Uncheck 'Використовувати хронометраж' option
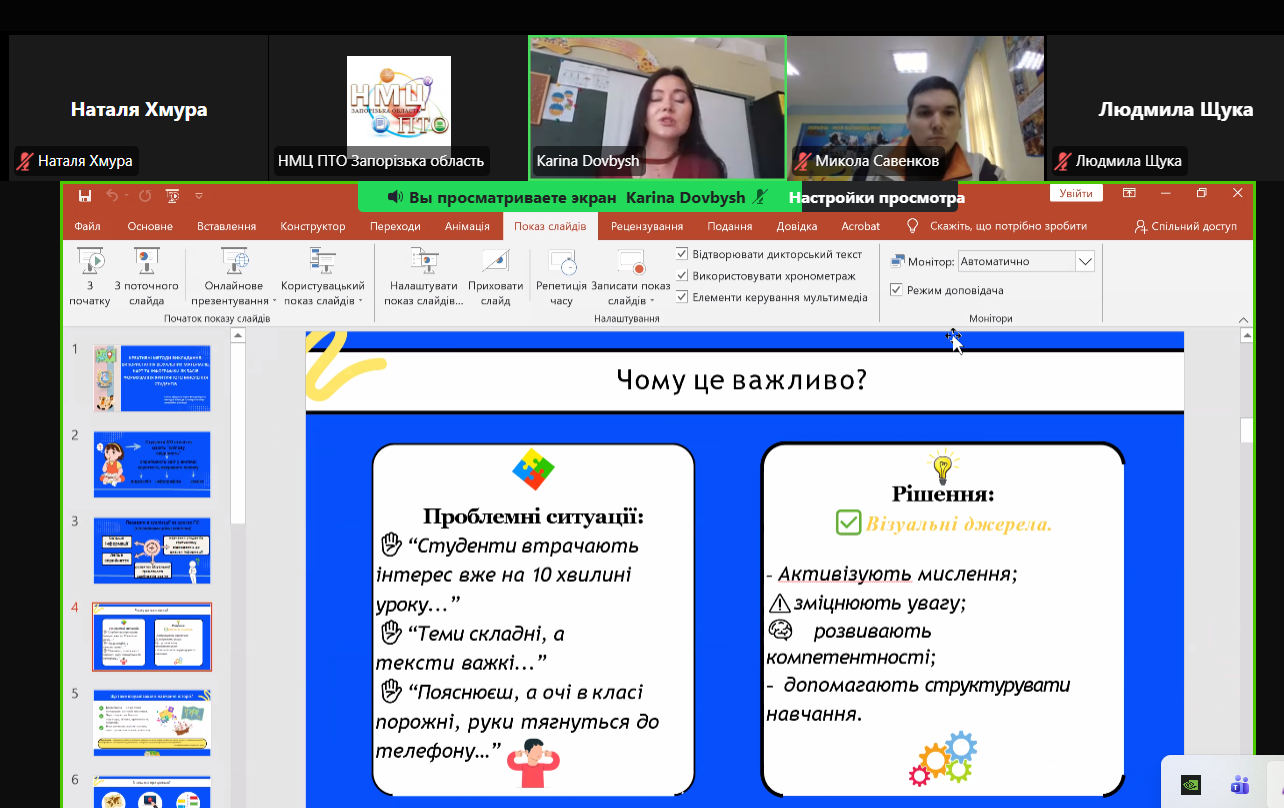This screenshot has width=1284, height=808. click(682, 275)
